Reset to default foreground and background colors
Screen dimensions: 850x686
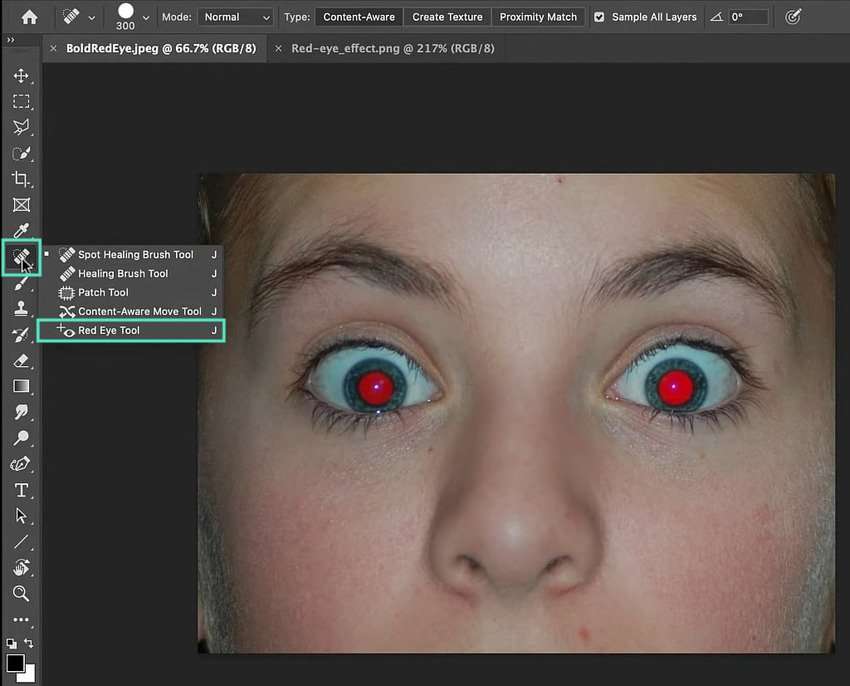tap(11, 643)
